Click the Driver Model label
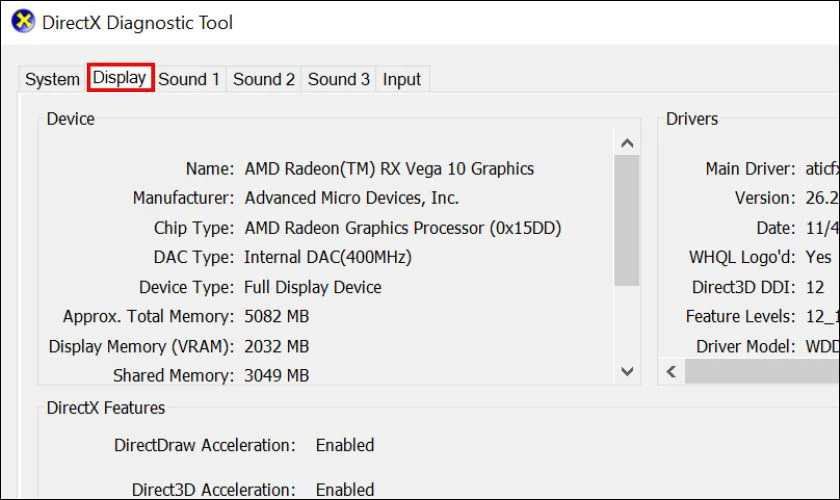840x500 pixels. pyautogui.click(x=746, y=346)
